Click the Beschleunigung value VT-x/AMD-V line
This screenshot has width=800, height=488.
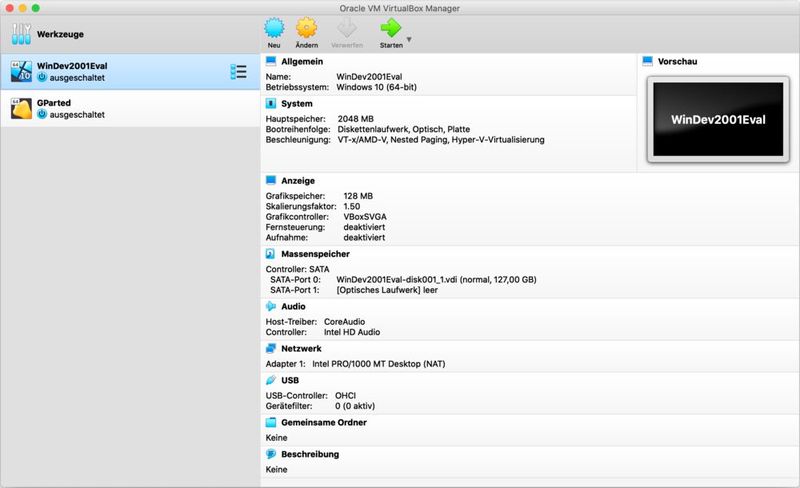point(441,139)
